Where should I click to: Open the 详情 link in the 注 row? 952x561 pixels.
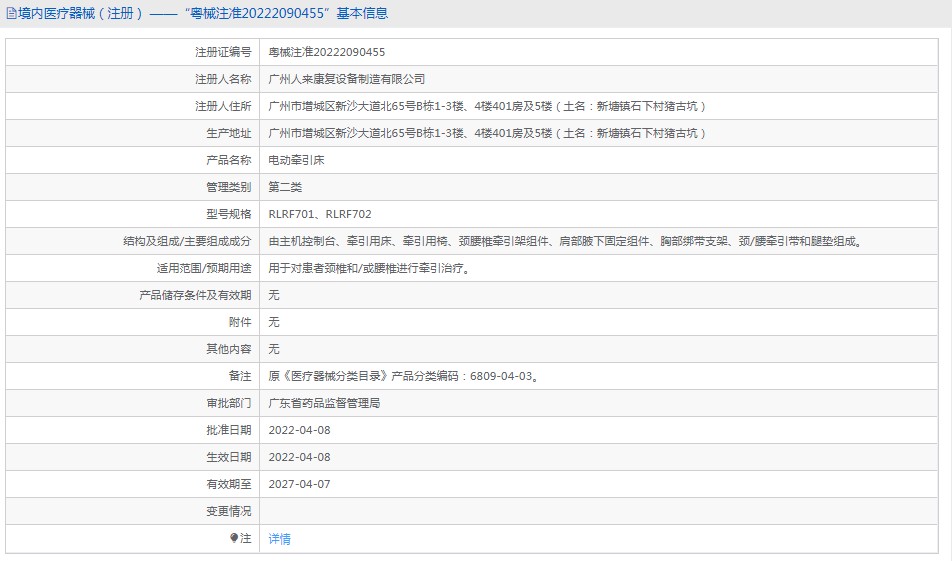(279, 539)
